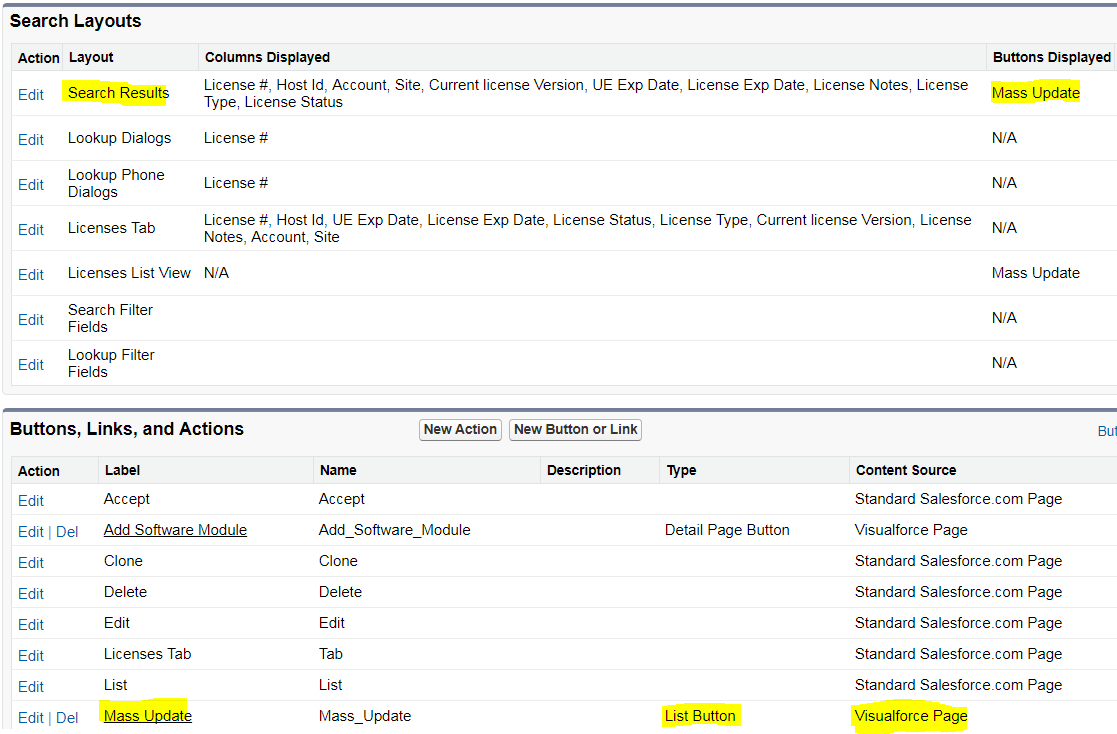Screen dimensions: 1117x734
Task: Edit the Licenses Tab action row
Action: pyautogui.click(x=31, y=656)
